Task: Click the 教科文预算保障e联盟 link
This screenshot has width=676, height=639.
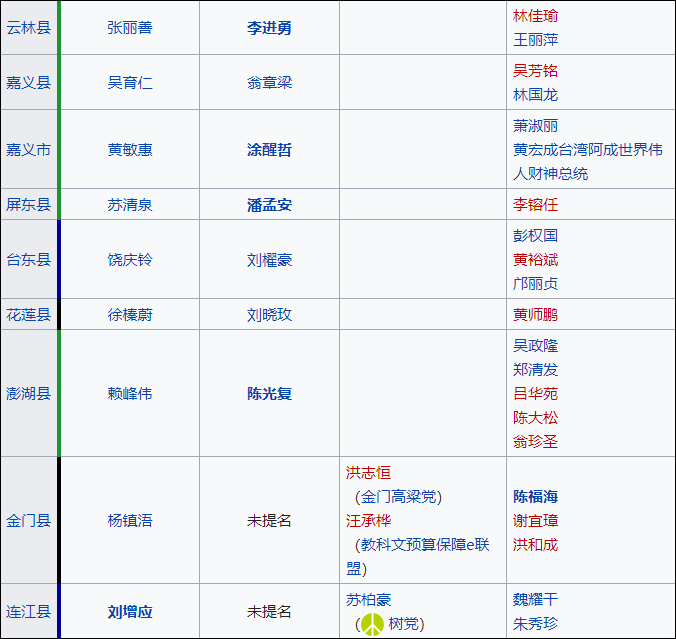Action: pos(418,557)
